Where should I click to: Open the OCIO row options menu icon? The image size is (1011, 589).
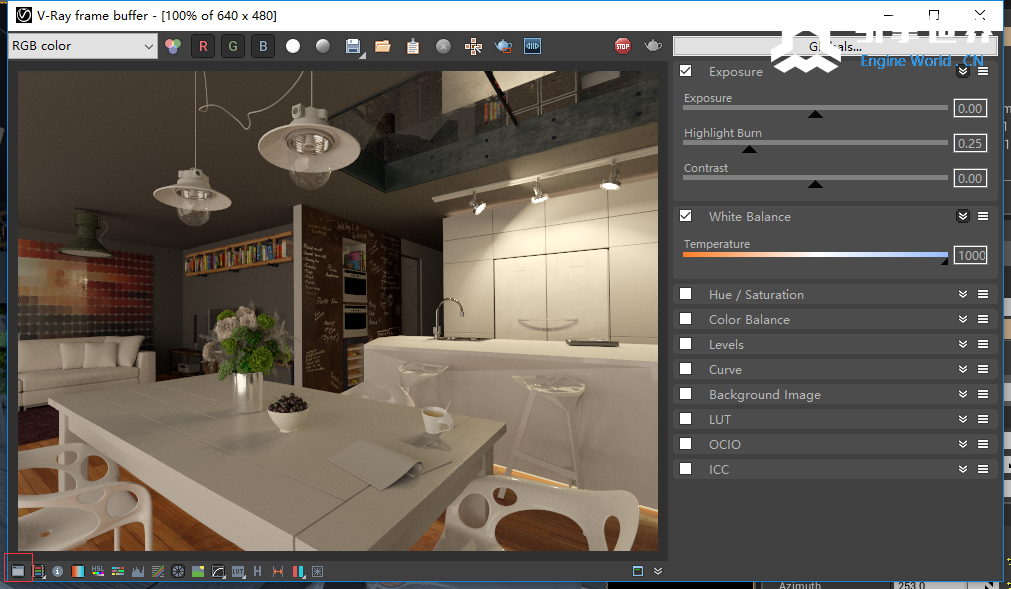coord(983,444)
